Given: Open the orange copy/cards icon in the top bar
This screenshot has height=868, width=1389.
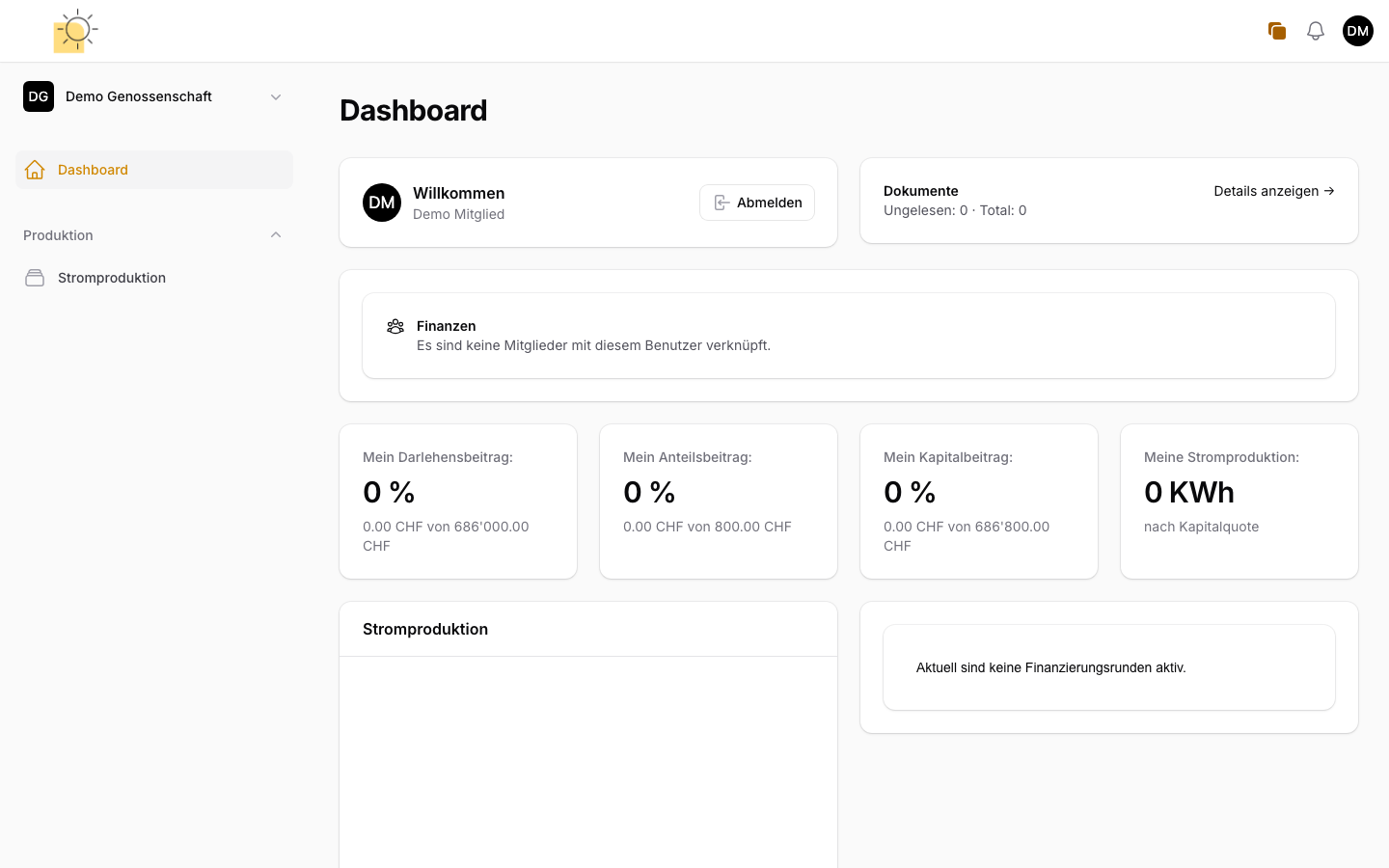Looking at the screenshot, I should 1276,30.
